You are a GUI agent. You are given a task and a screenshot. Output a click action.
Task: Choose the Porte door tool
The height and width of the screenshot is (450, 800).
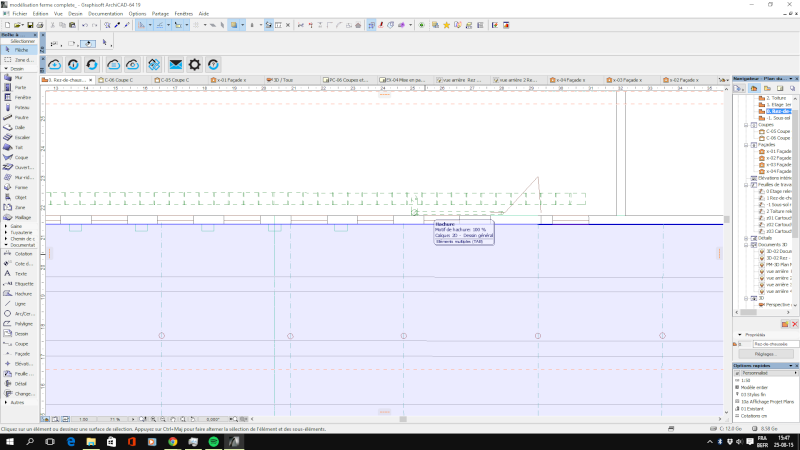19,87
